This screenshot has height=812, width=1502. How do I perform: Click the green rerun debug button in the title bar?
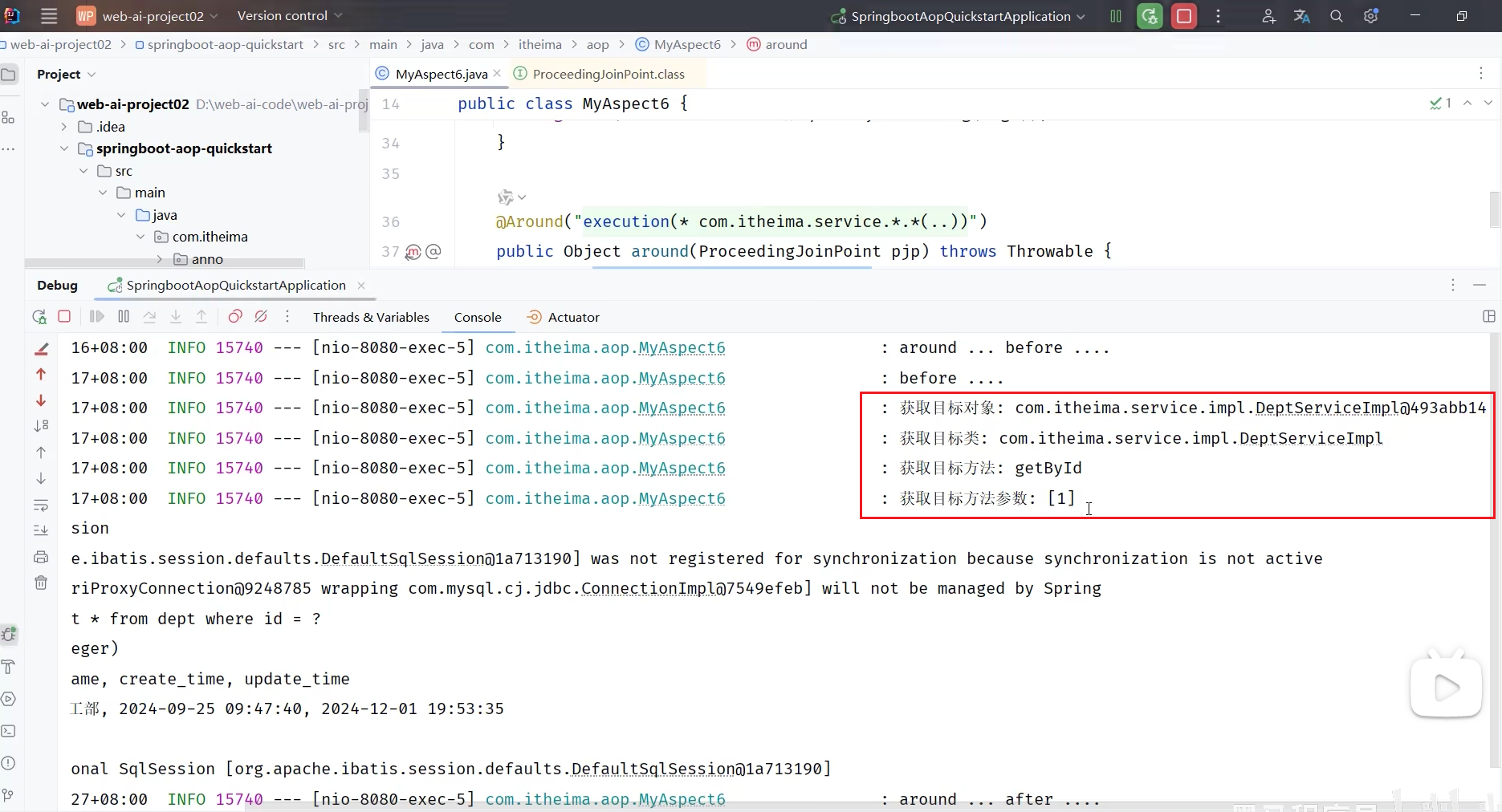pos(1150,16)
